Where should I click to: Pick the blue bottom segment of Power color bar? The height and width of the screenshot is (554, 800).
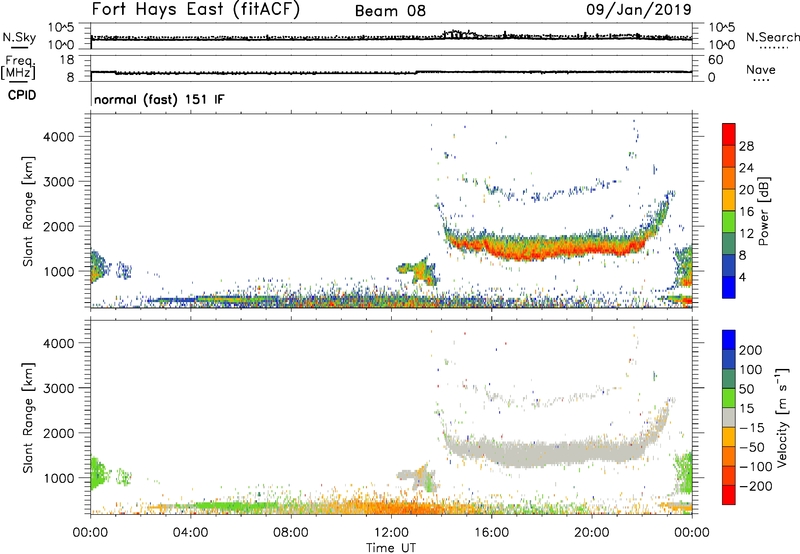(729, 288)
